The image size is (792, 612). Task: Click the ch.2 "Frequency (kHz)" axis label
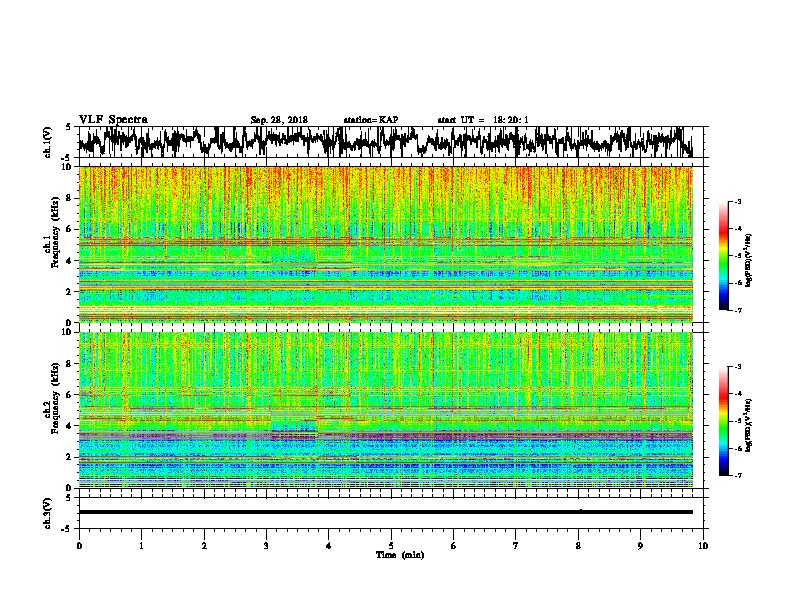point(55,398)
